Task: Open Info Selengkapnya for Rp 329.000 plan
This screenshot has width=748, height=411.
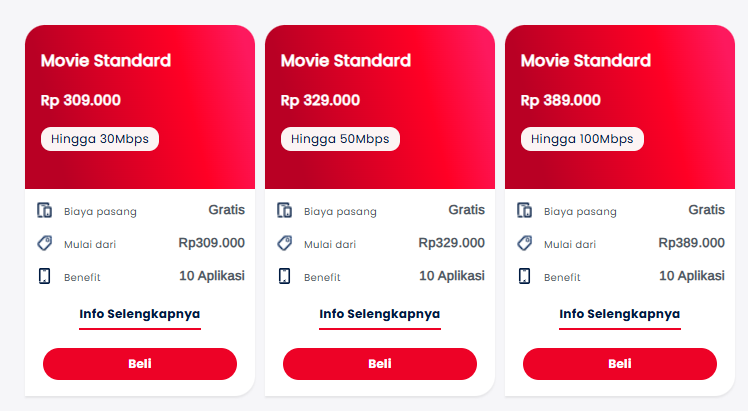Action: point(380,314)
